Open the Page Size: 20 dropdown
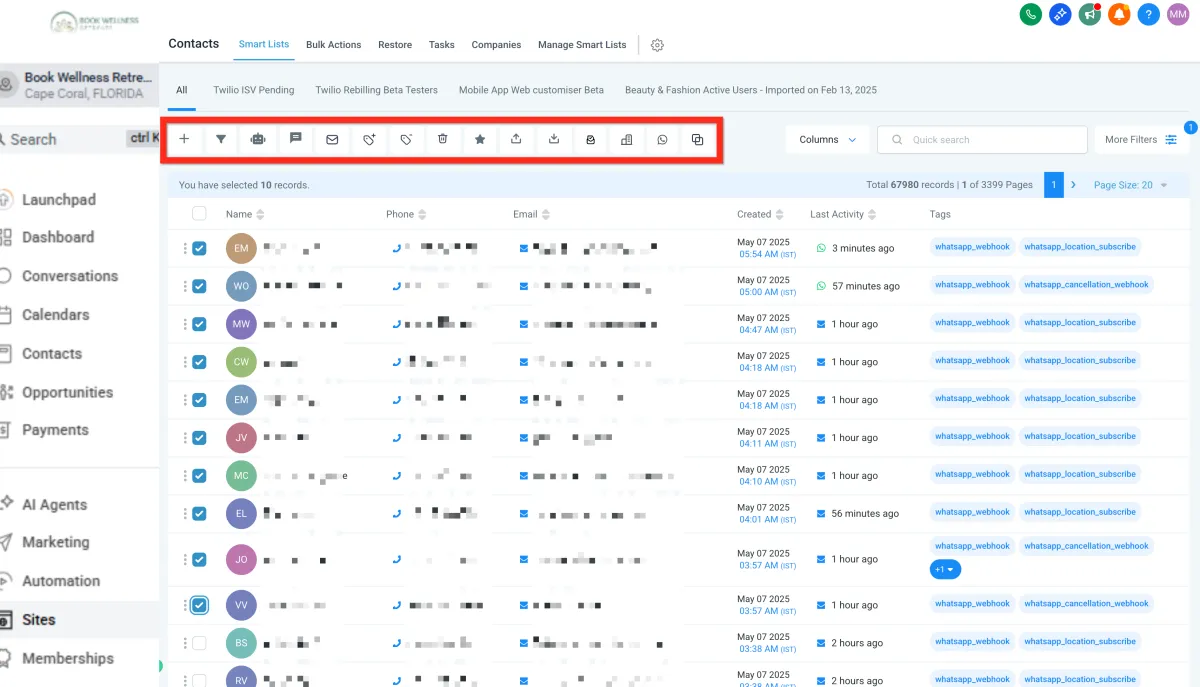This screenshot has height=687, width=1200. (x=1130, y=185)
